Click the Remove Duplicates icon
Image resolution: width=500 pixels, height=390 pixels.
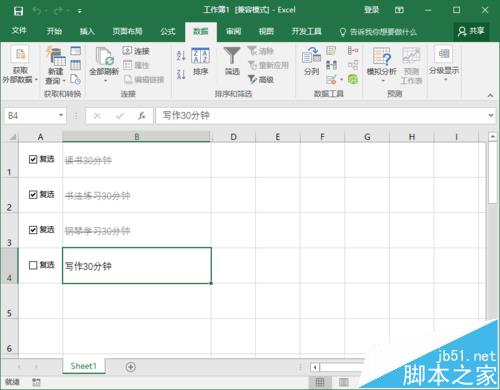pyautogui.click(x=331, y=65)
